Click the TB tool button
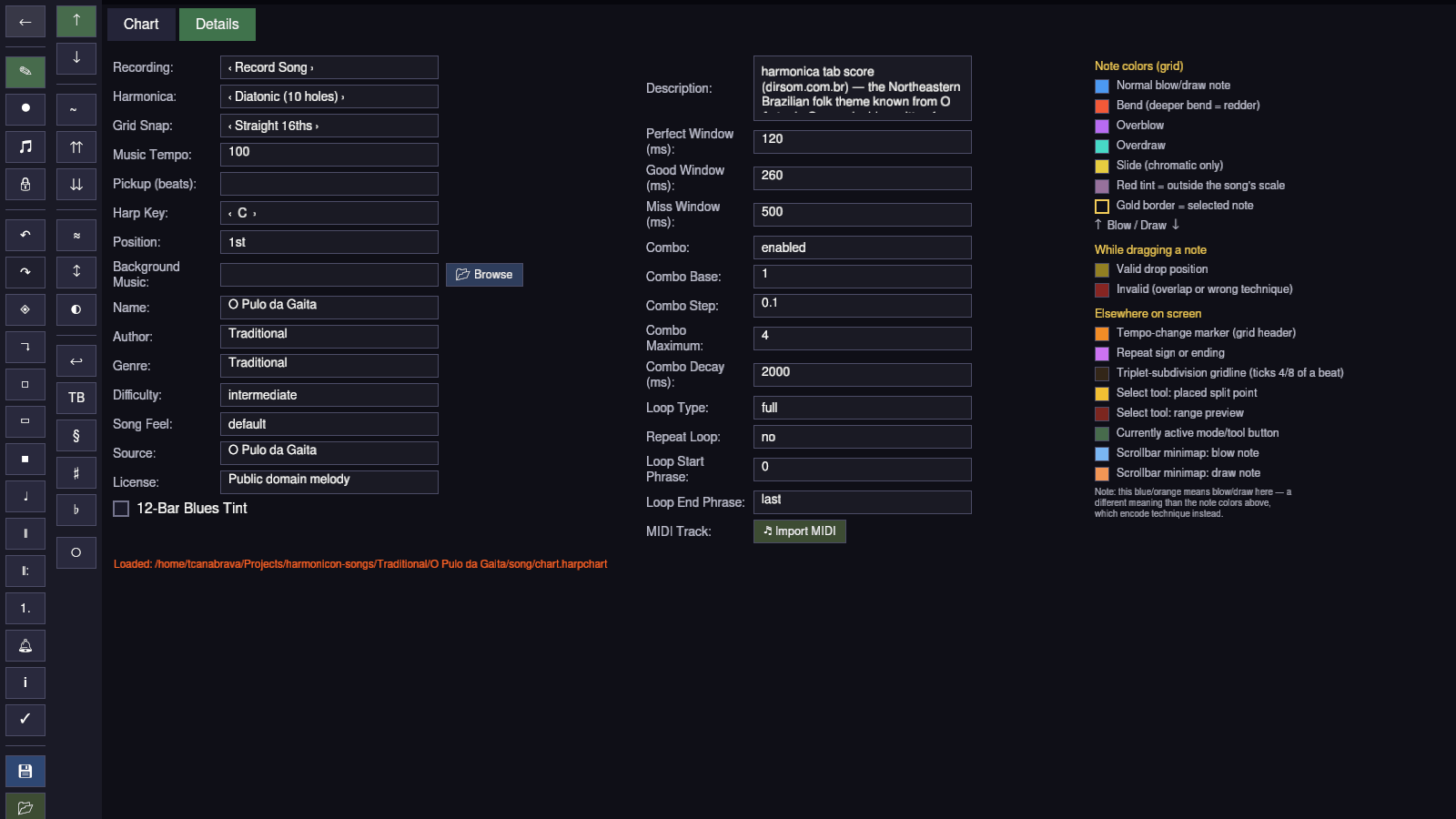Screen dimensions: 1456x819 [x=76, y=398]
